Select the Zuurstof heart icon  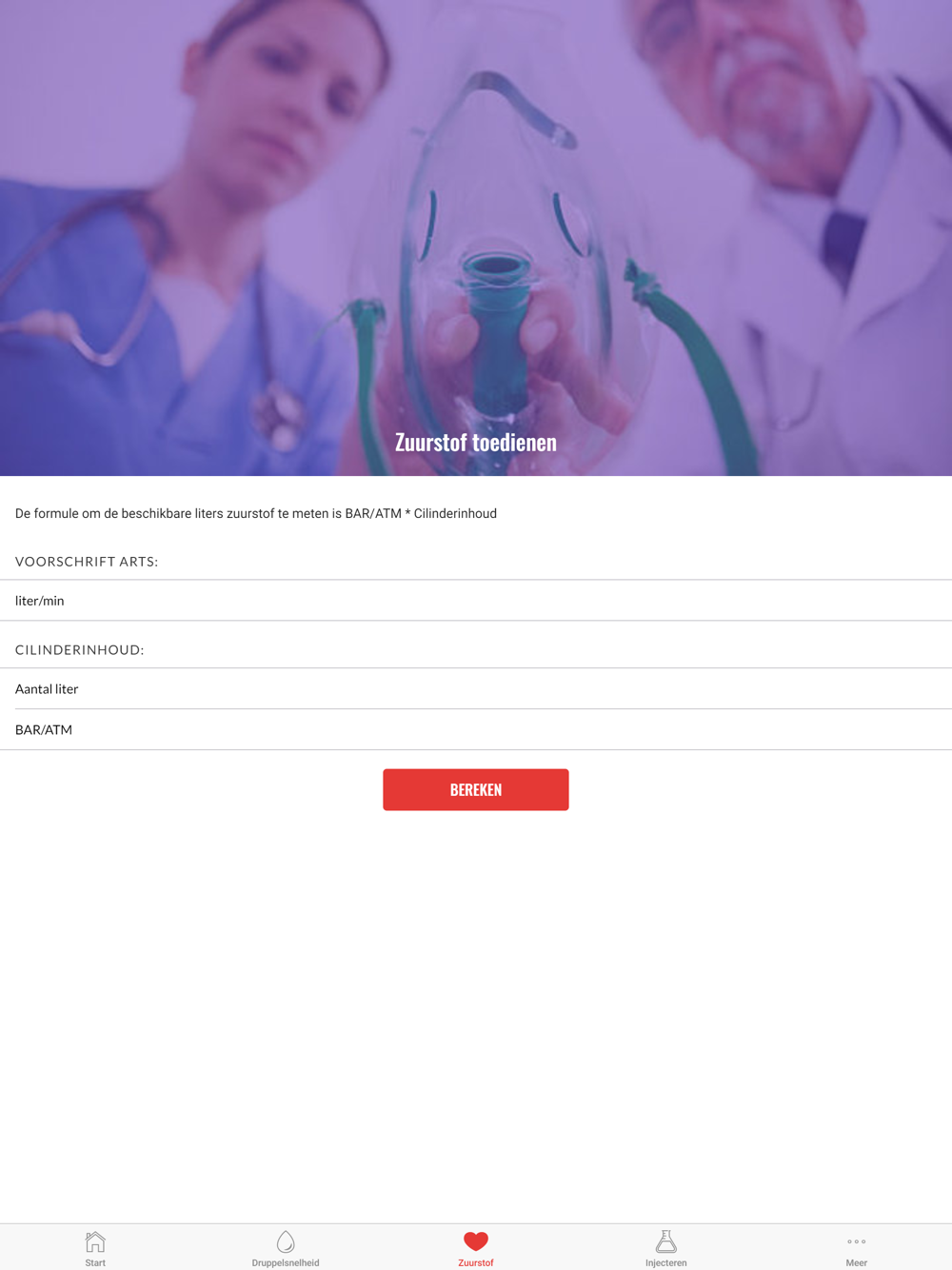tap(476, 1241)
